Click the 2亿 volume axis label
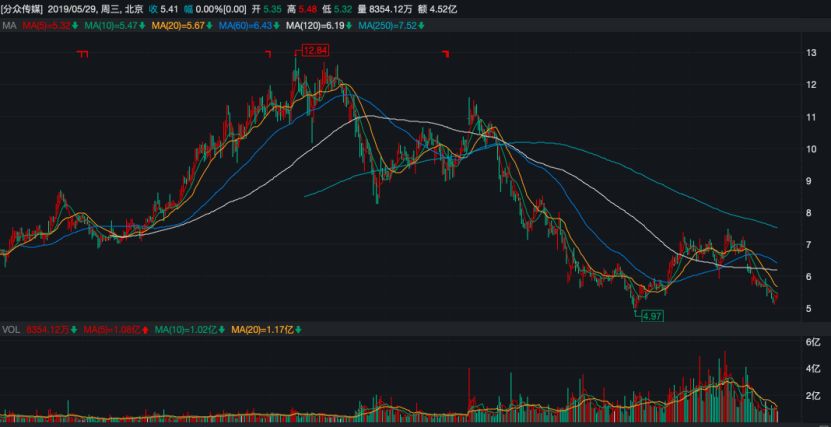Viewport: 831px width, 427px height. click(813, 396)
